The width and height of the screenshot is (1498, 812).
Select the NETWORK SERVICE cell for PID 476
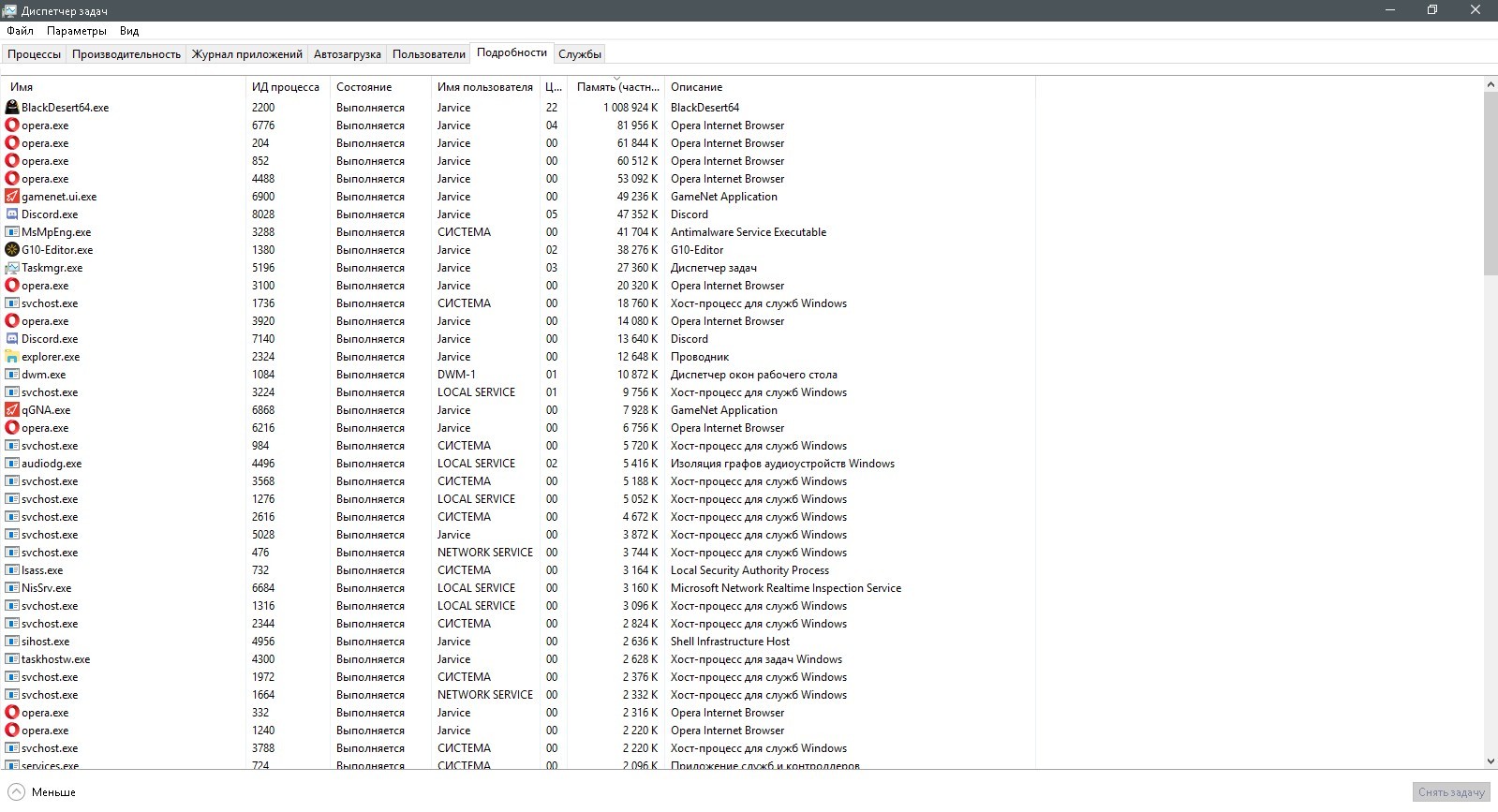point(485,553)
